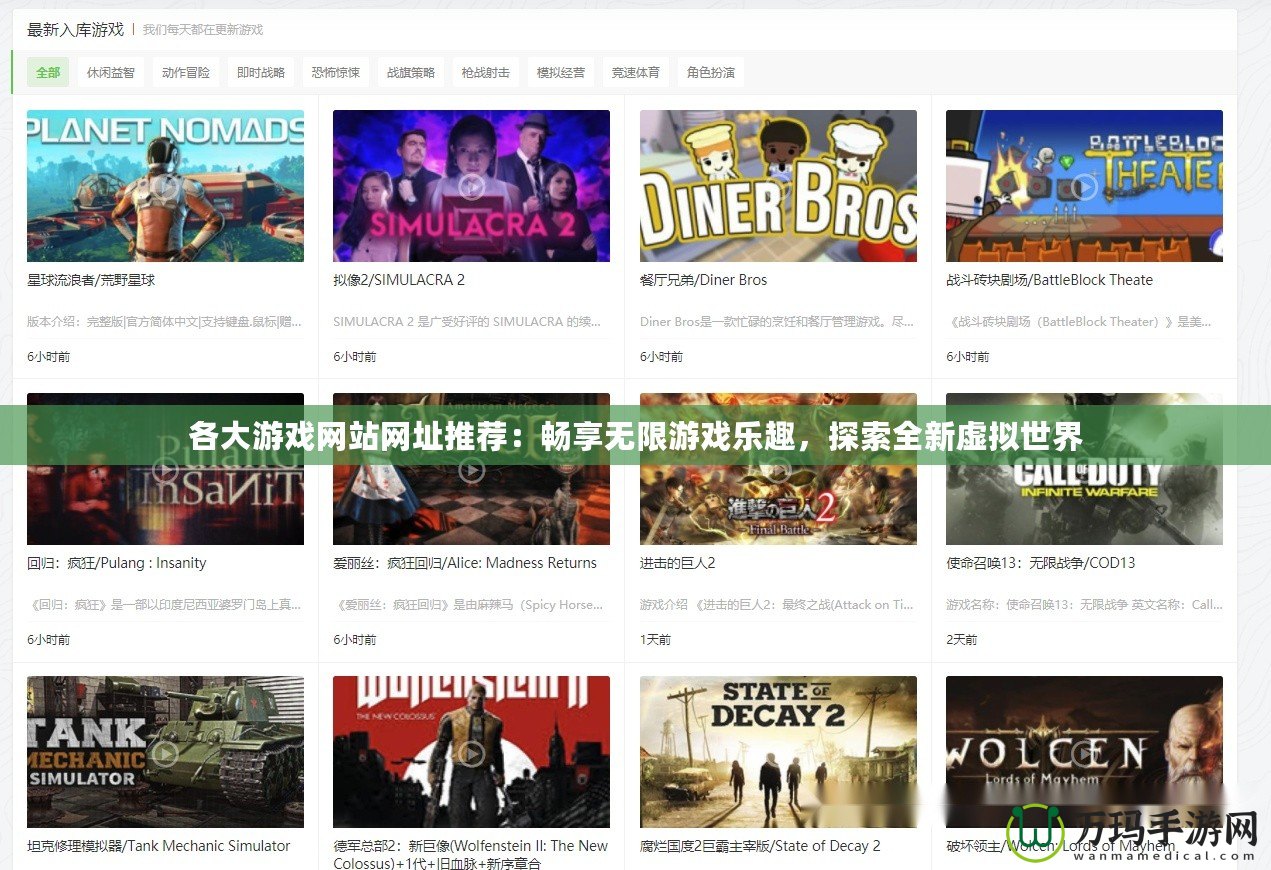
Task: Click the play icon on BattleBlock Theater thumbnail
Action: (1084, 186)
